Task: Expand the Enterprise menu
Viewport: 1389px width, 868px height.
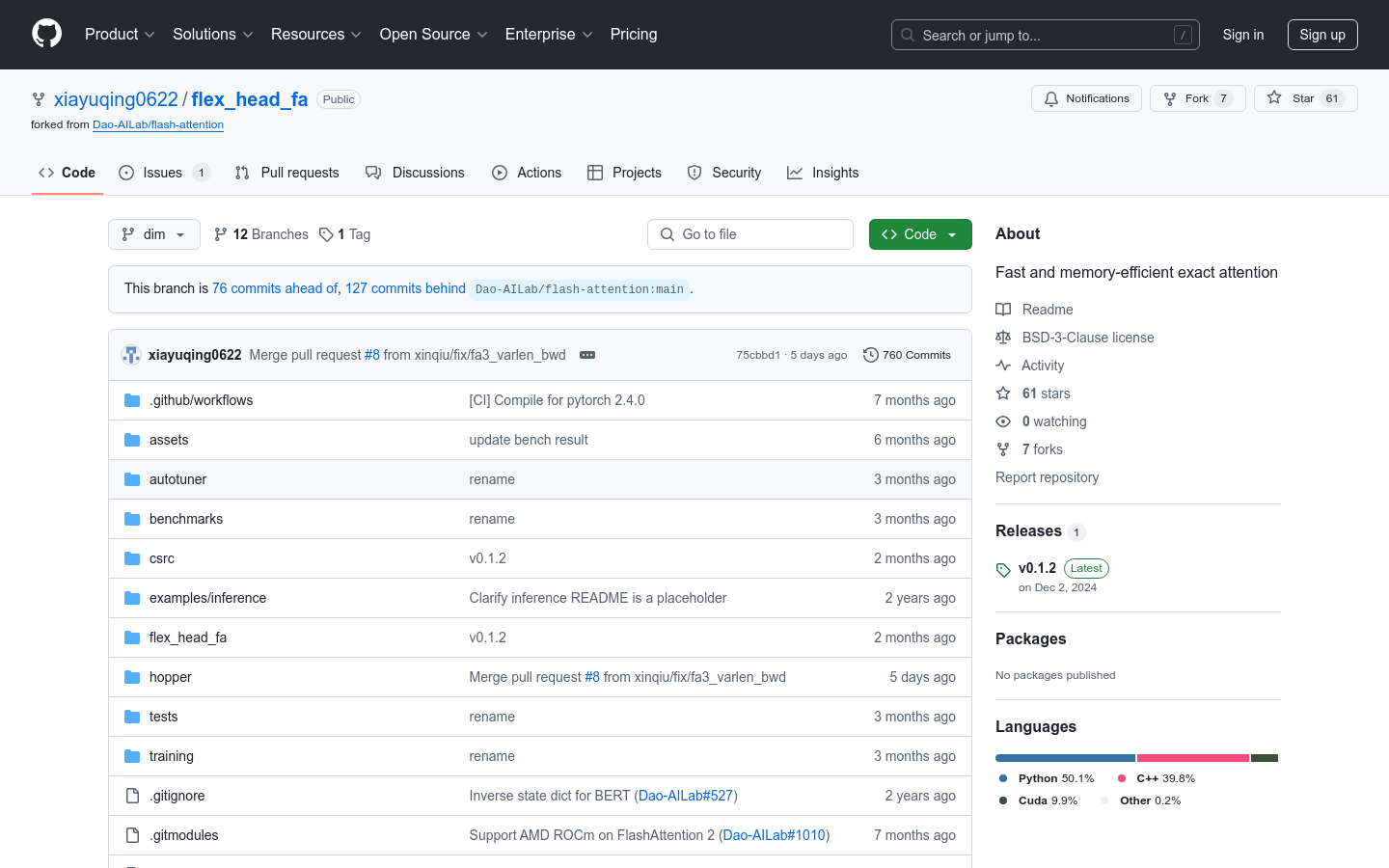Action: [549, 35]
